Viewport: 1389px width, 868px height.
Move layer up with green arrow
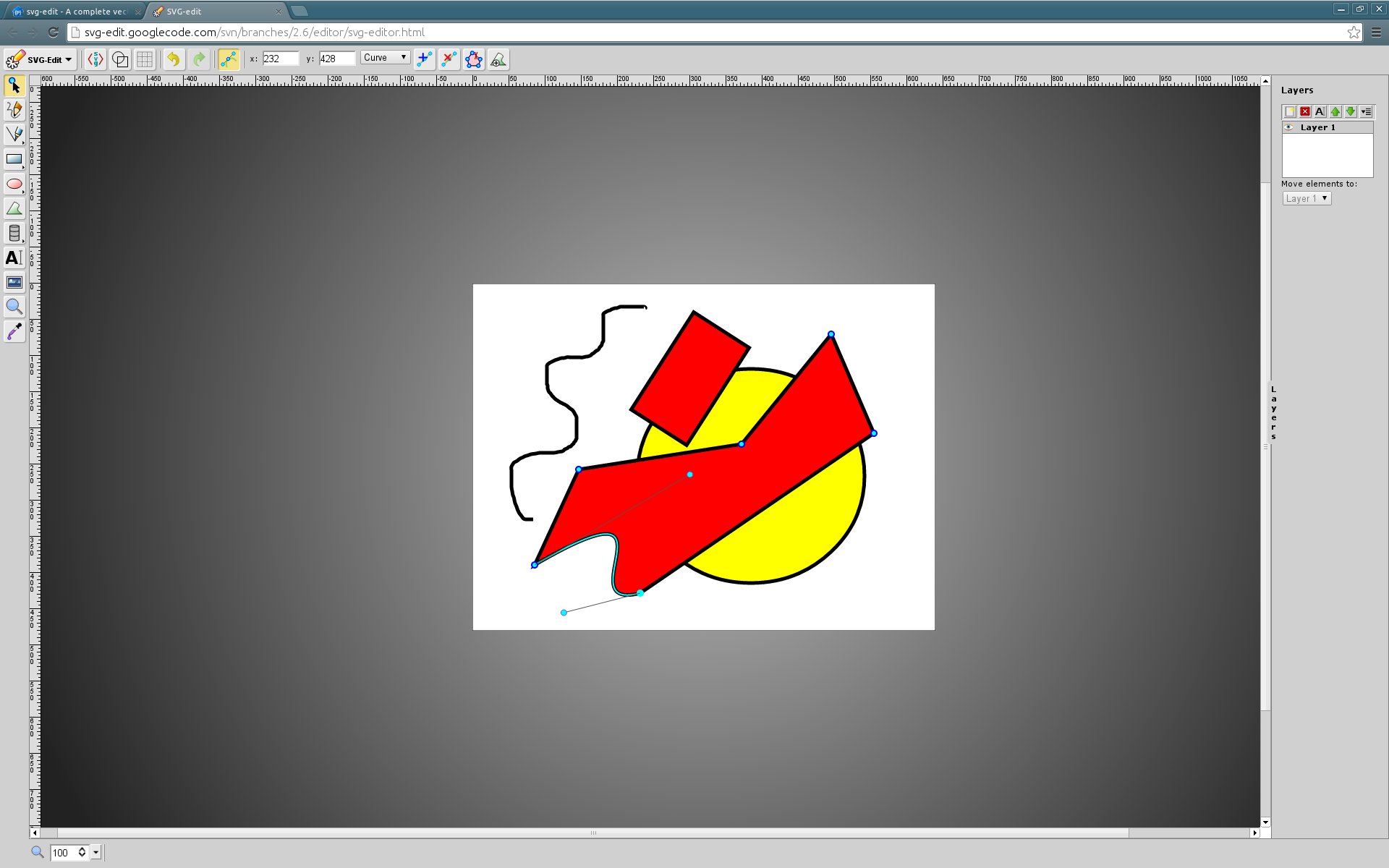pos(1335,111)
